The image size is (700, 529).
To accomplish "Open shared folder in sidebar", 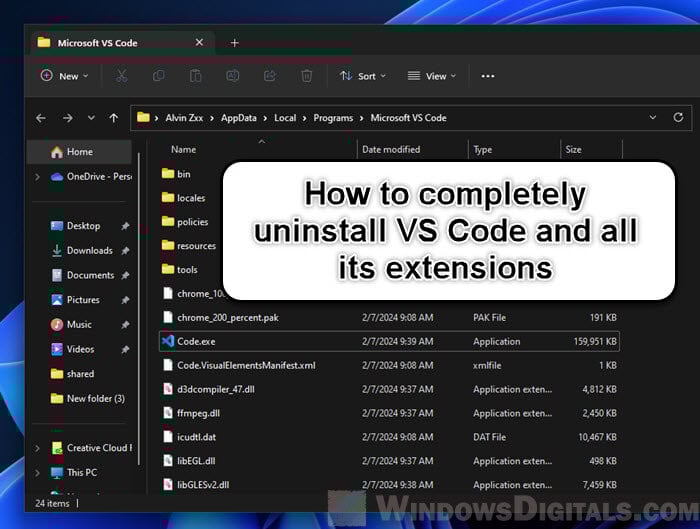I will [80, 374].
